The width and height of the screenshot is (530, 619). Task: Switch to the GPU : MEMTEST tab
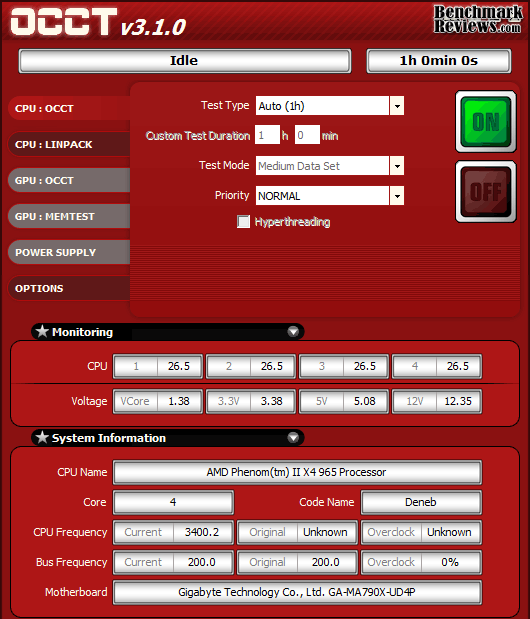69,216
